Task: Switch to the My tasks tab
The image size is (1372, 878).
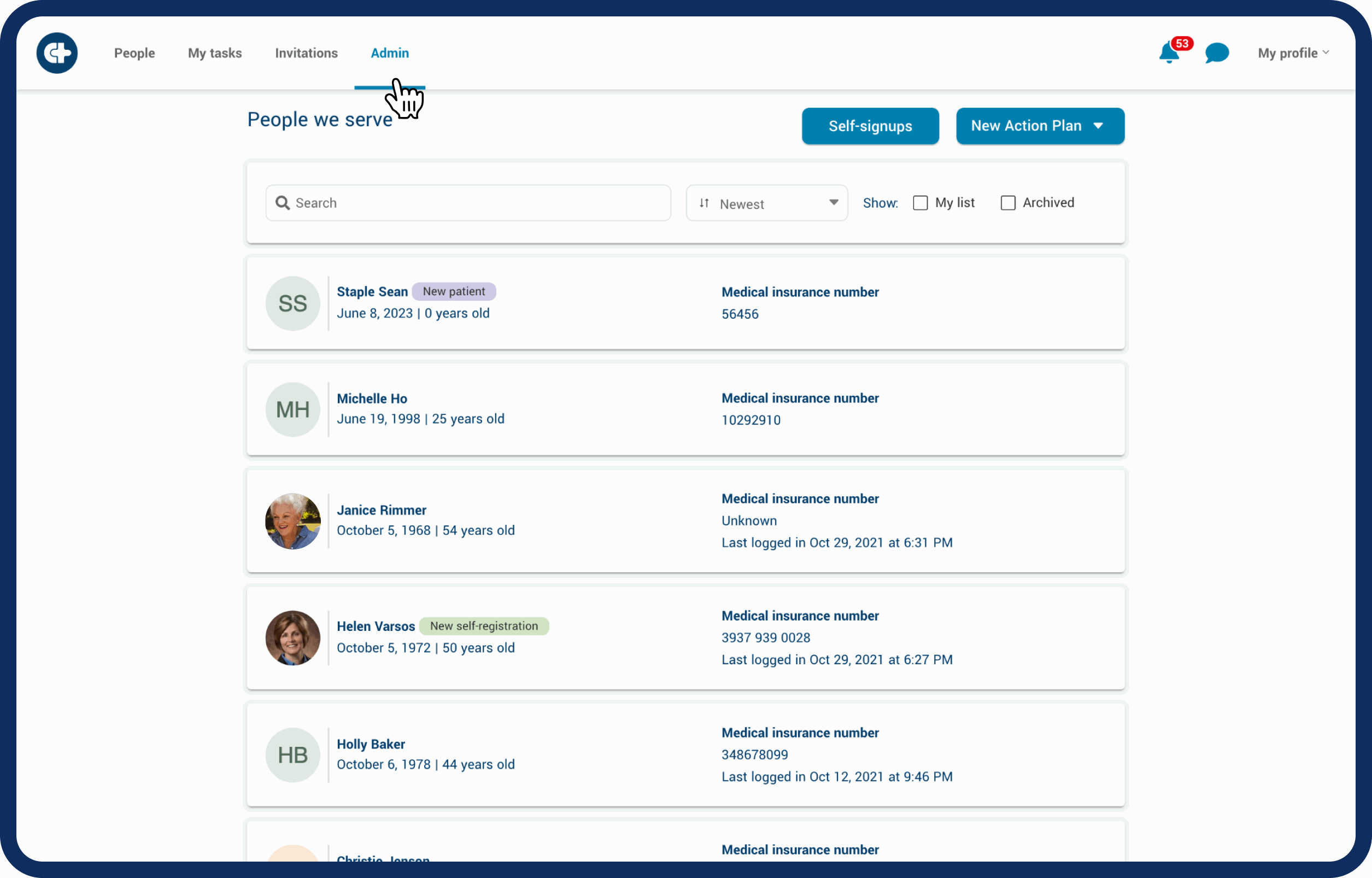Action: pos(214,53)
